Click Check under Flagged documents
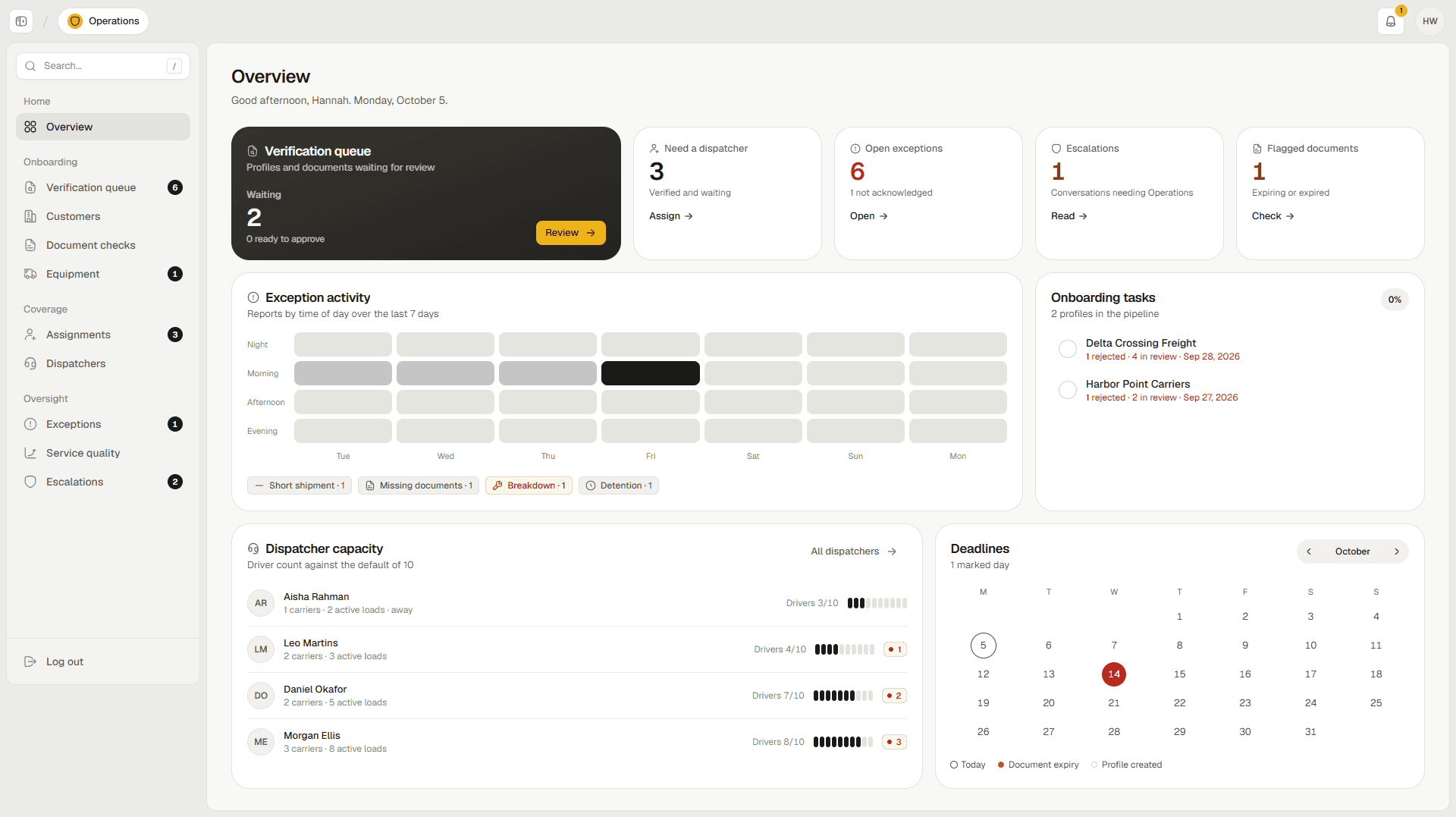1456x817 pixels. point(1273,216)
